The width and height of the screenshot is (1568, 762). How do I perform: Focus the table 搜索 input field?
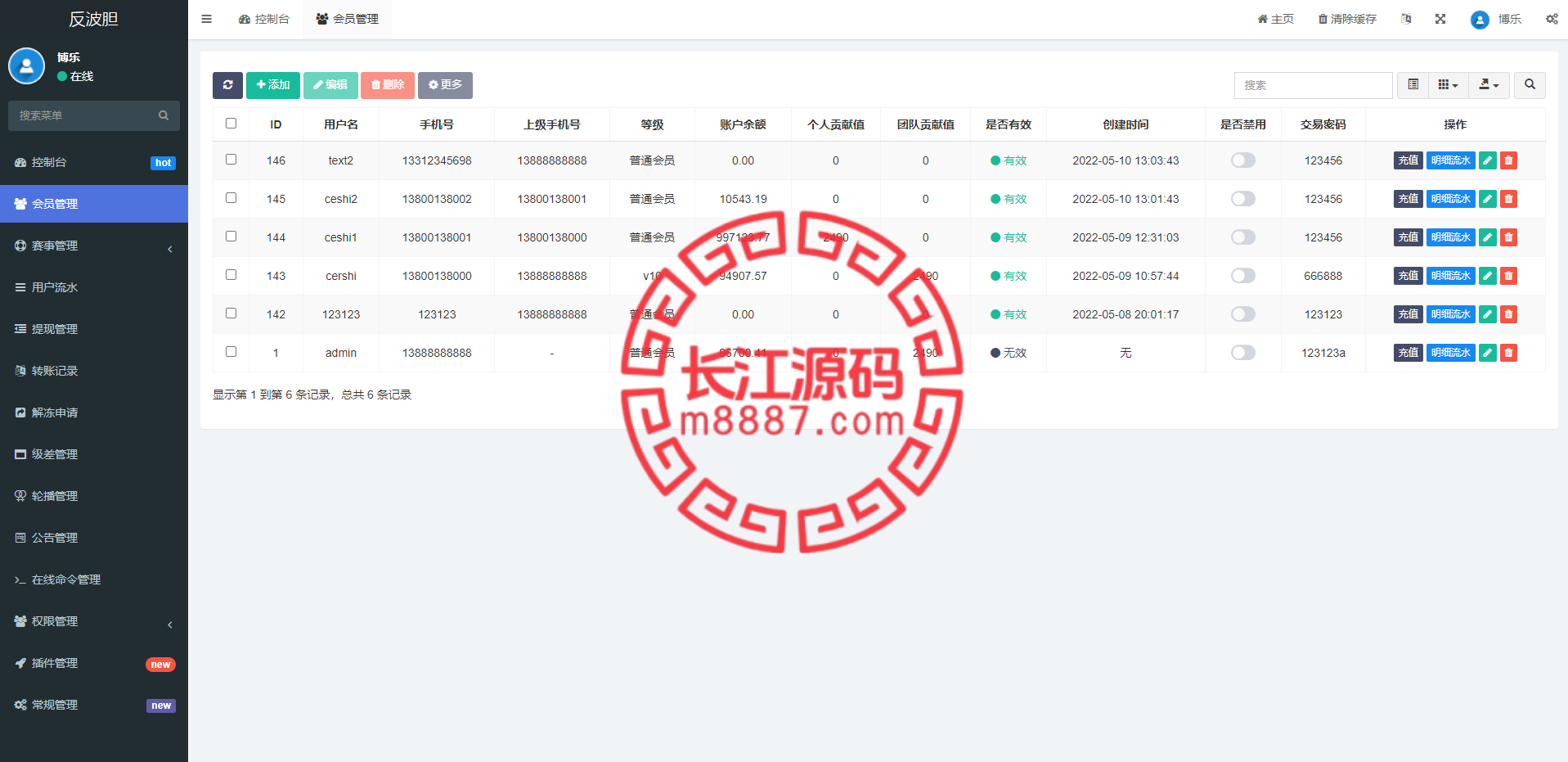tap(1313, 85)
